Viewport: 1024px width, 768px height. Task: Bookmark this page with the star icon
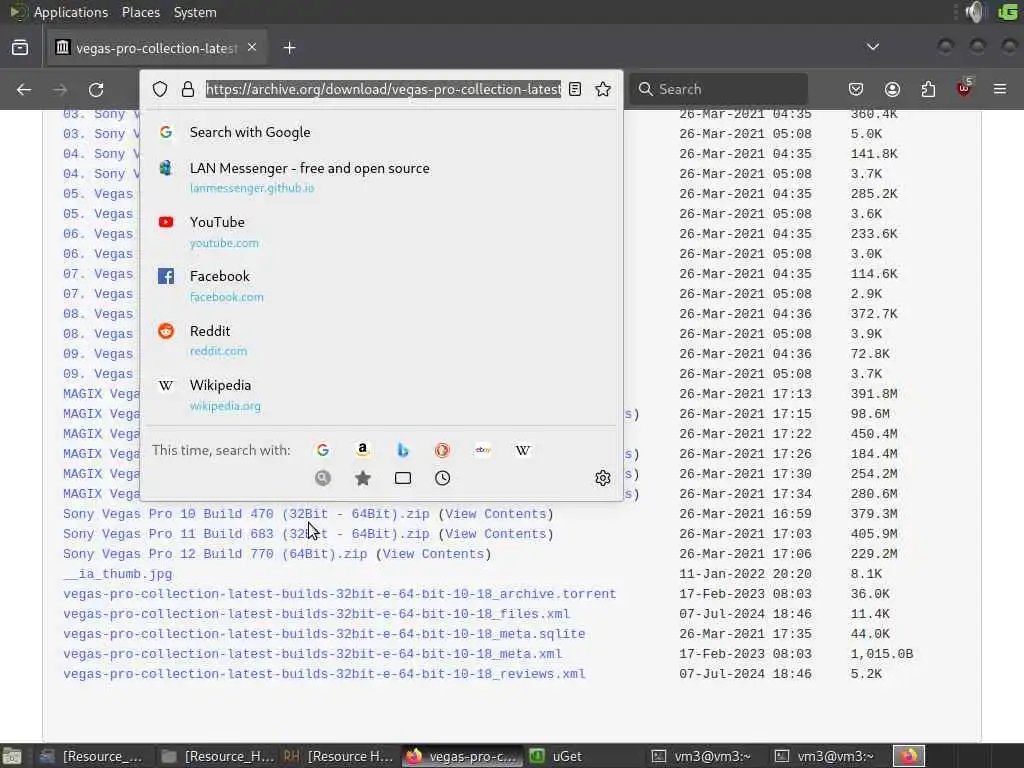603,89
